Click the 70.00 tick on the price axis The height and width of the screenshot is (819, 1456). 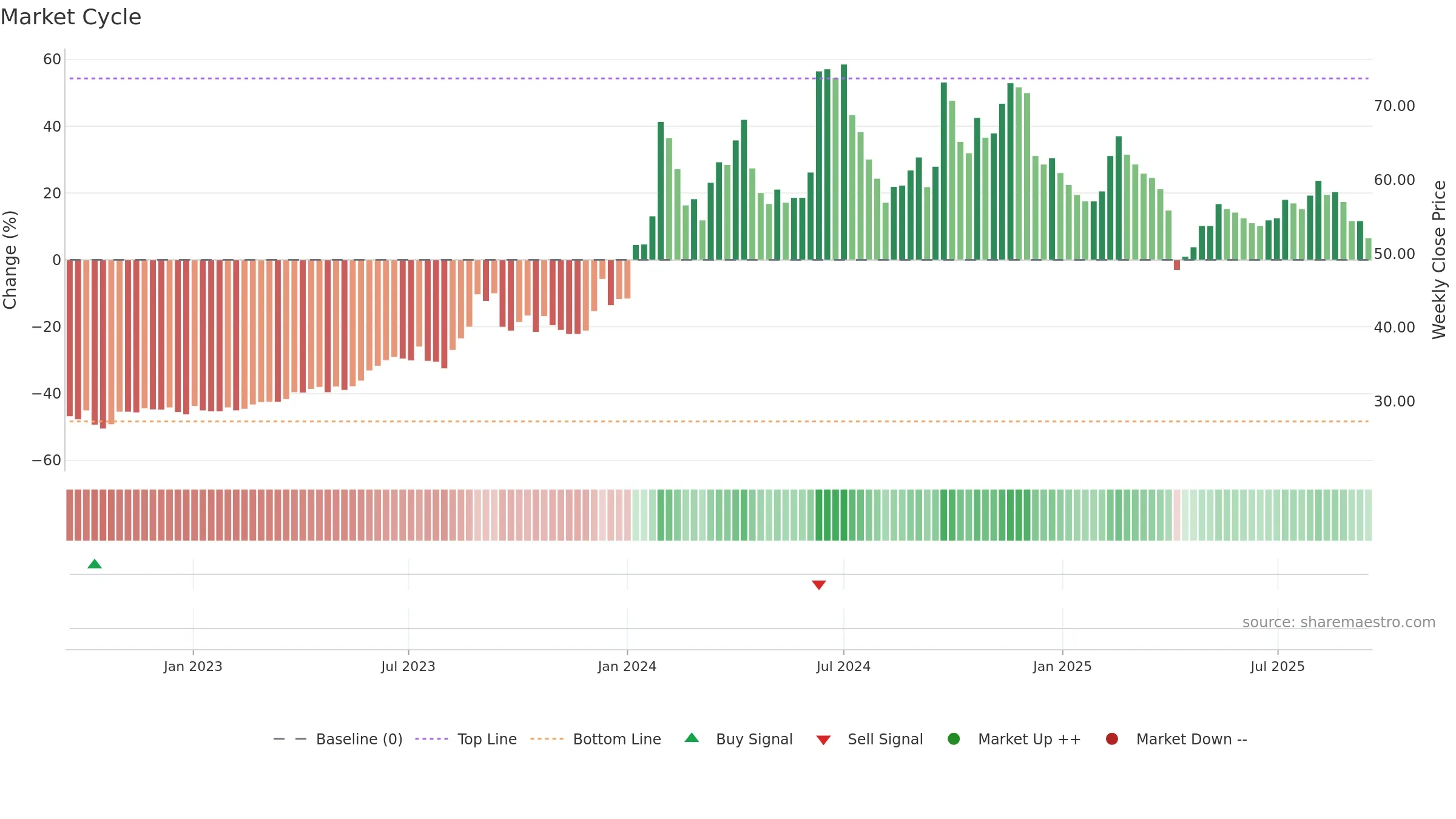[x=1395, y=106]
